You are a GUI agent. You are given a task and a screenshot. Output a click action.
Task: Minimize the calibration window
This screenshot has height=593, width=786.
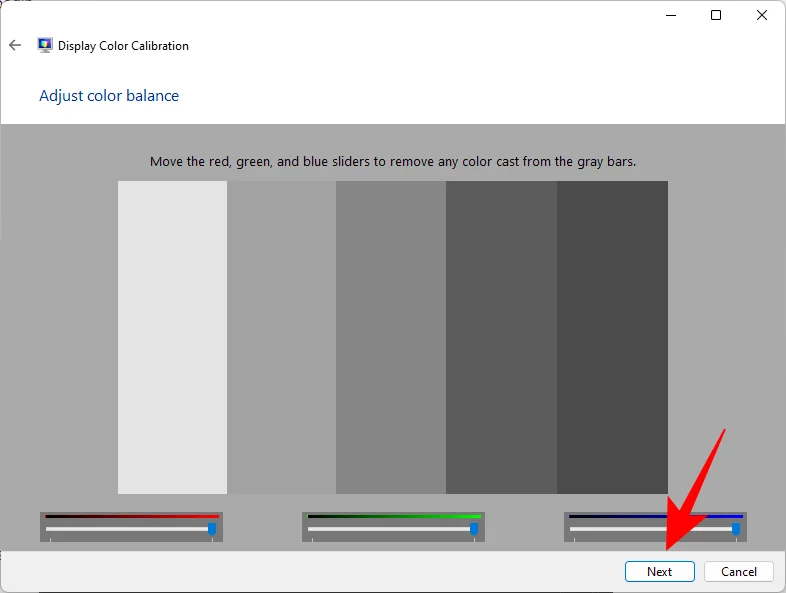pyautogui.click(x=671, y=16)
